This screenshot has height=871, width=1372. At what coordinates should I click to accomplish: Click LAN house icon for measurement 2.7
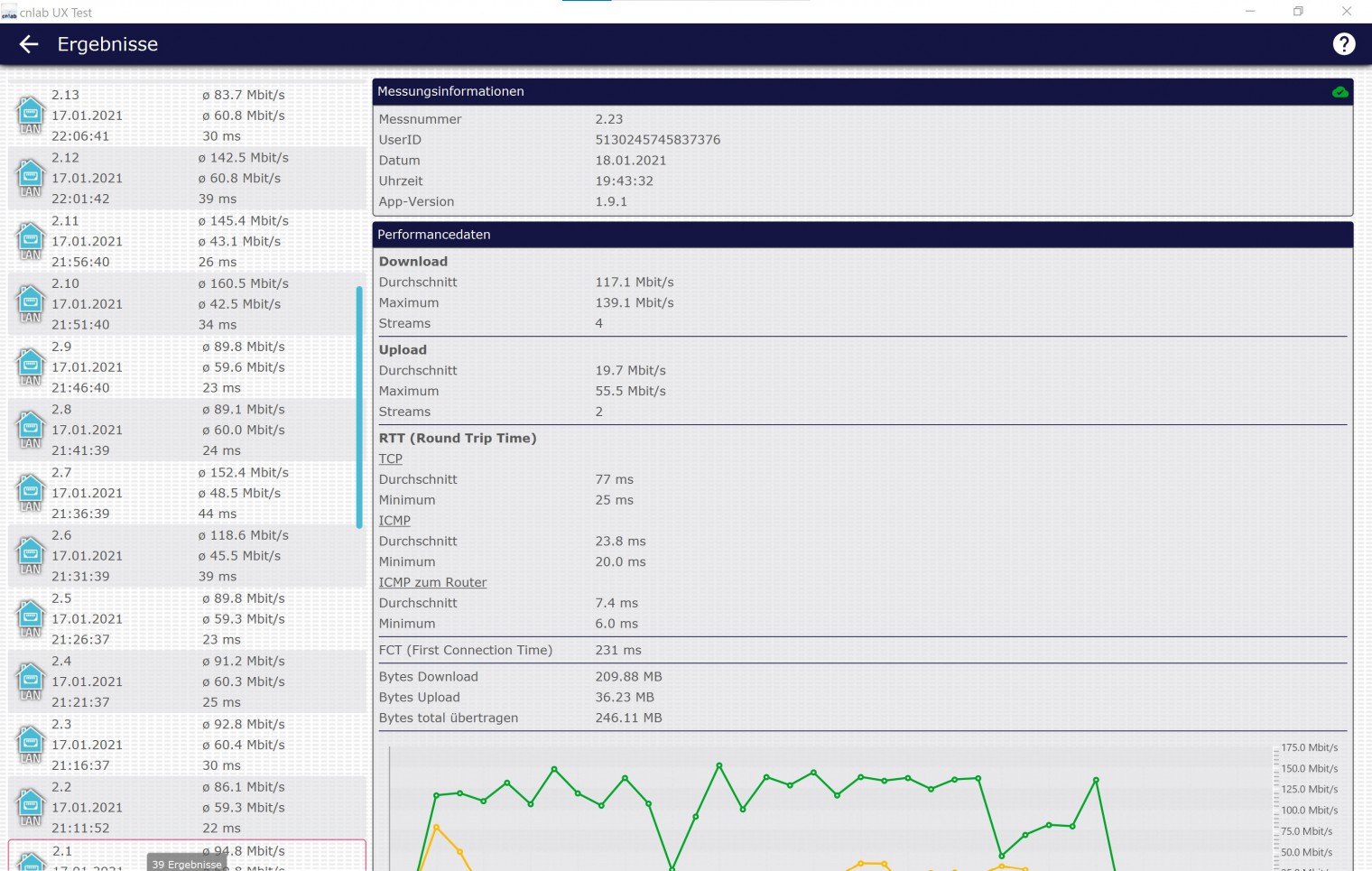click(x=31, y=492)
